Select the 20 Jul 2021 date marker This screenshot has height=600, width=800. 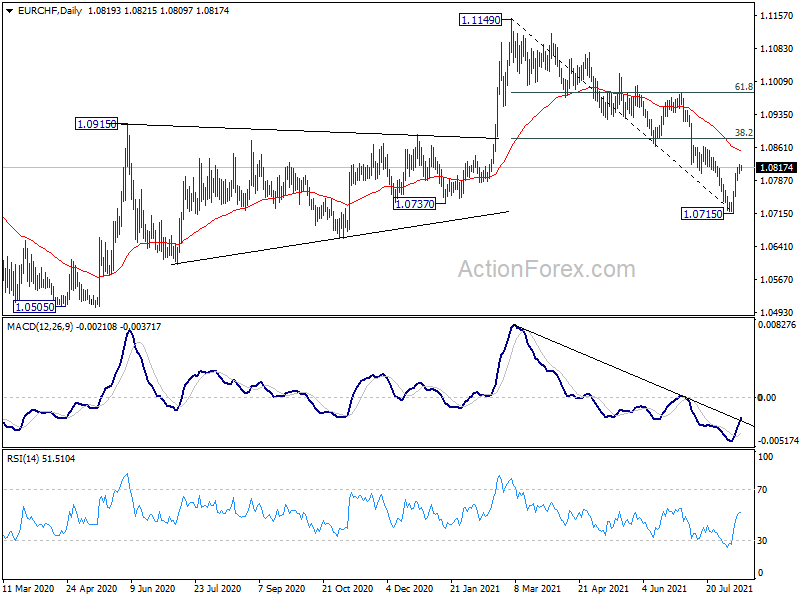point(730,588)
